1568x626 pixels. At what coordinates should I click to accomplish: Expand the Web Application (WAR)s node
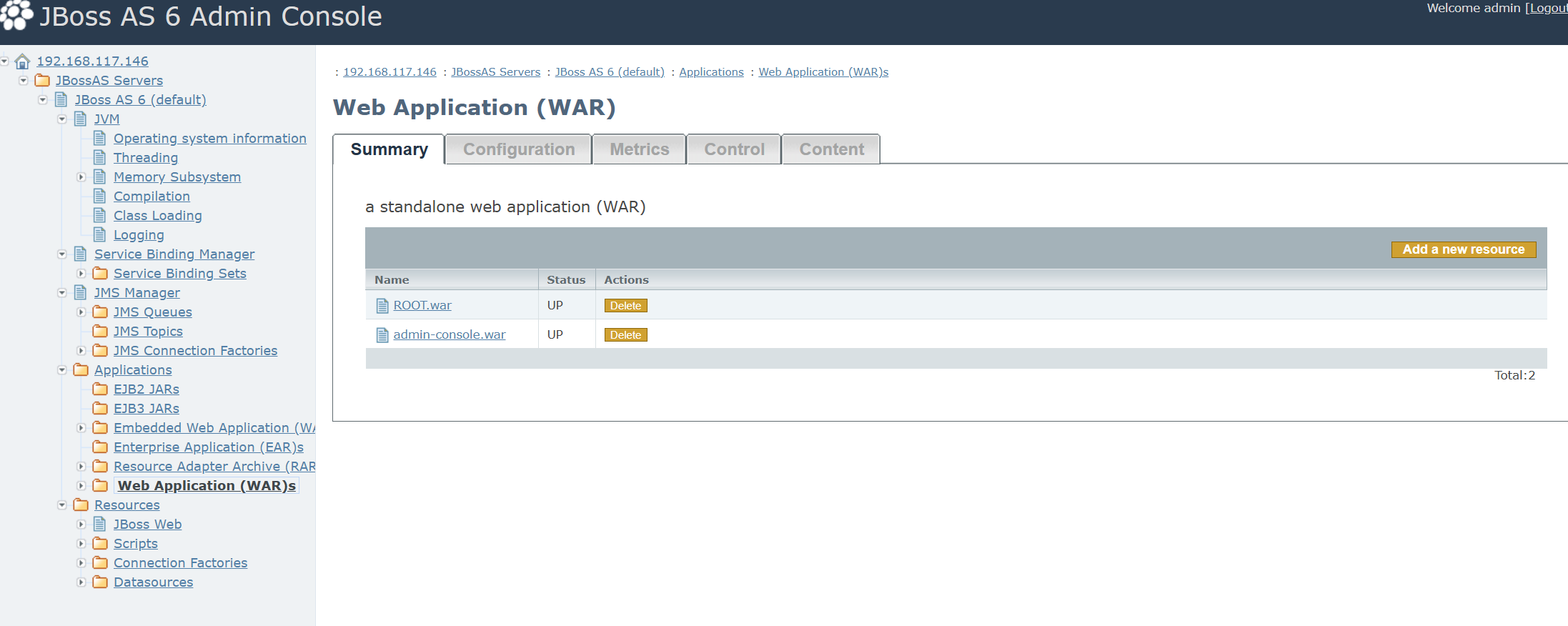(81, 486)
